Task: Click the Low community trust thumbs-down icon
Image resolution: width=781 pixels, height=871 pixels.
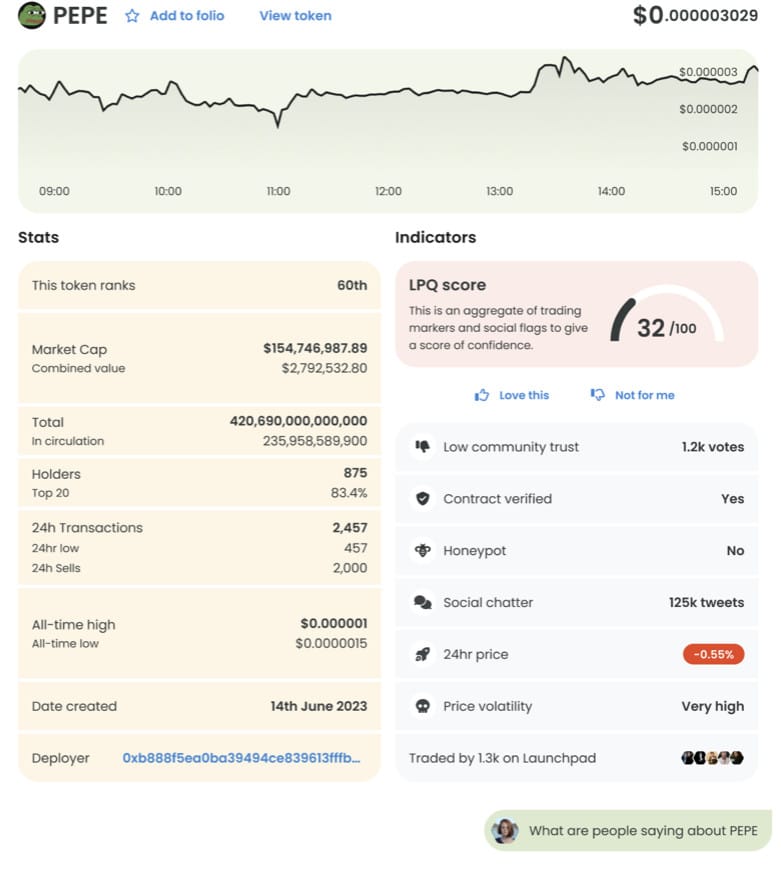Action: pyautogui.click(x=423, y=447)
